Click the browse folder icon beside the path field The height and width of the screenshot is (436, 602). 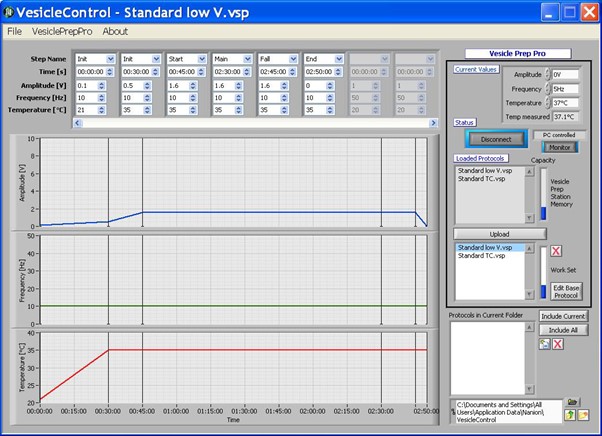572,402
